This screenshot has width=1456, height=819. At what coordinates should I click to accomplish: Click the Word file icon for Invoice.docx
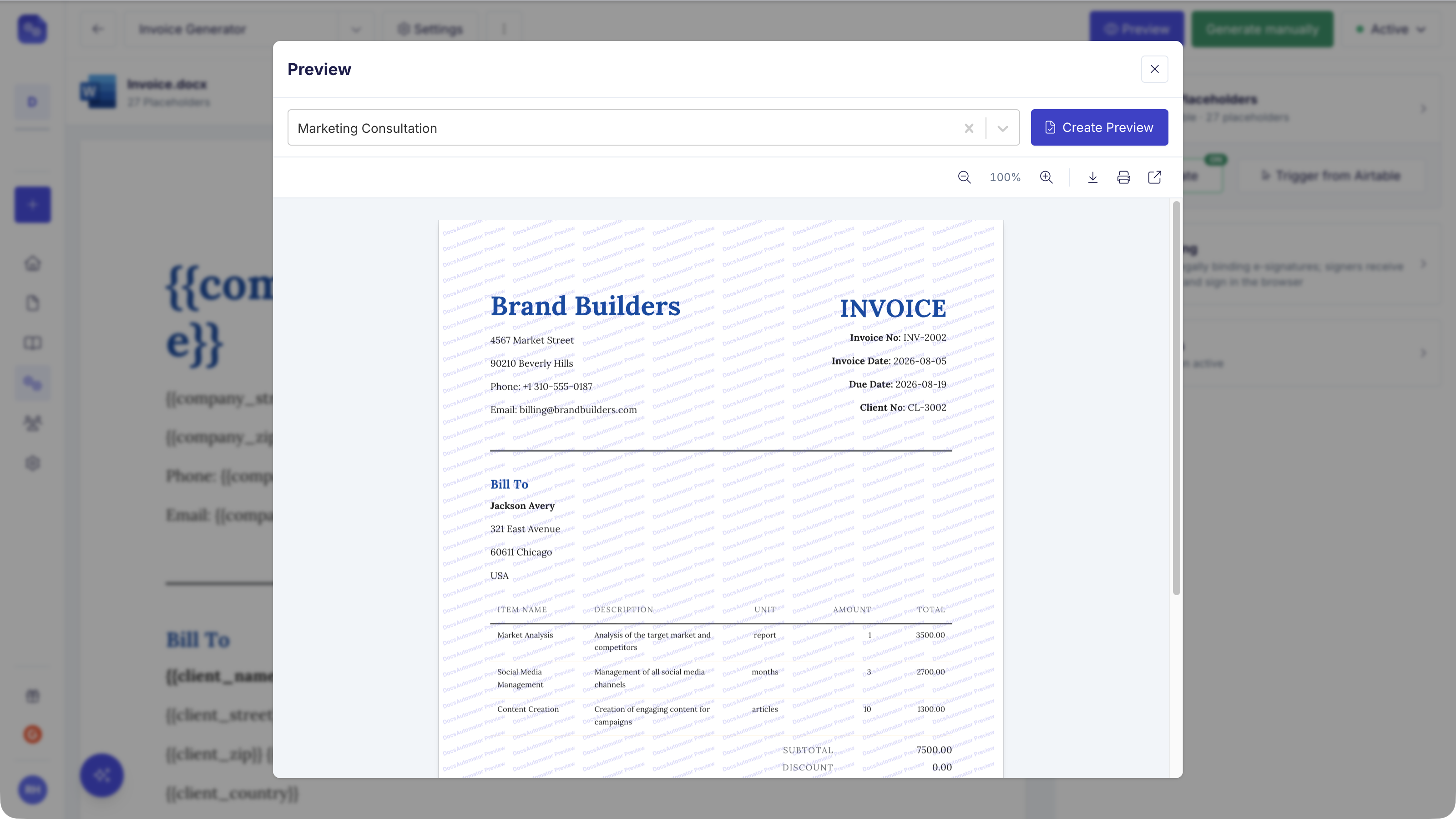(x=99, y=91)
